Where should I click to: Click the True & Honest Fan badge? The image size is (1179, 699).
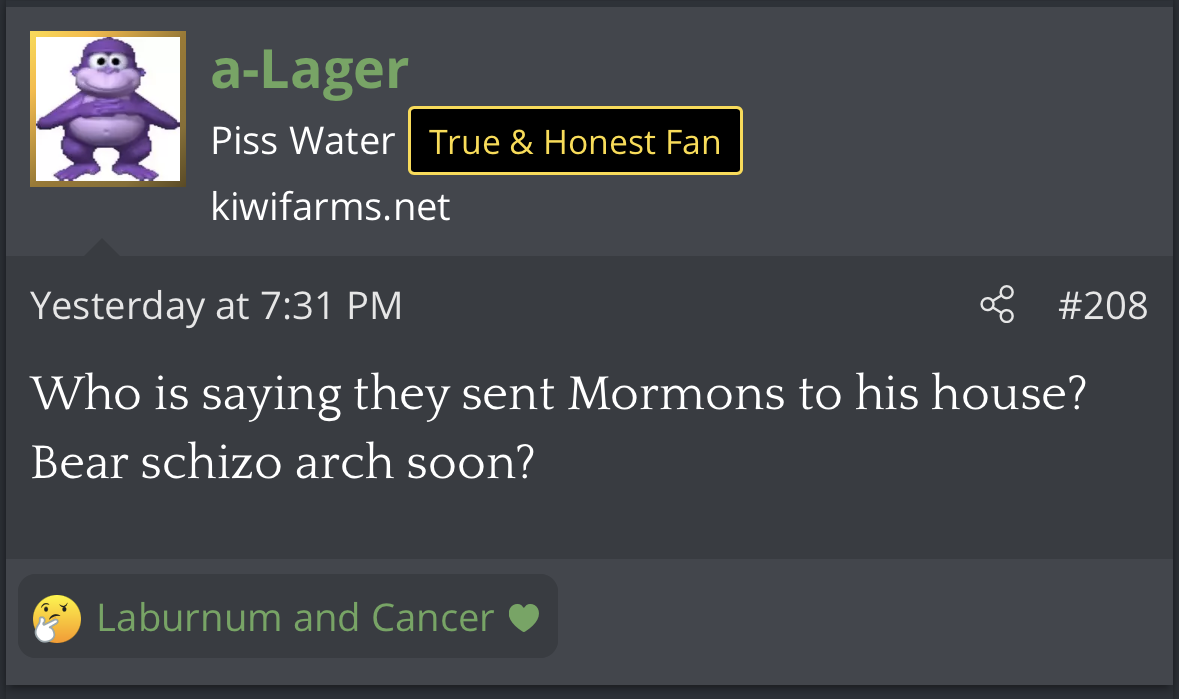[575, 141]
